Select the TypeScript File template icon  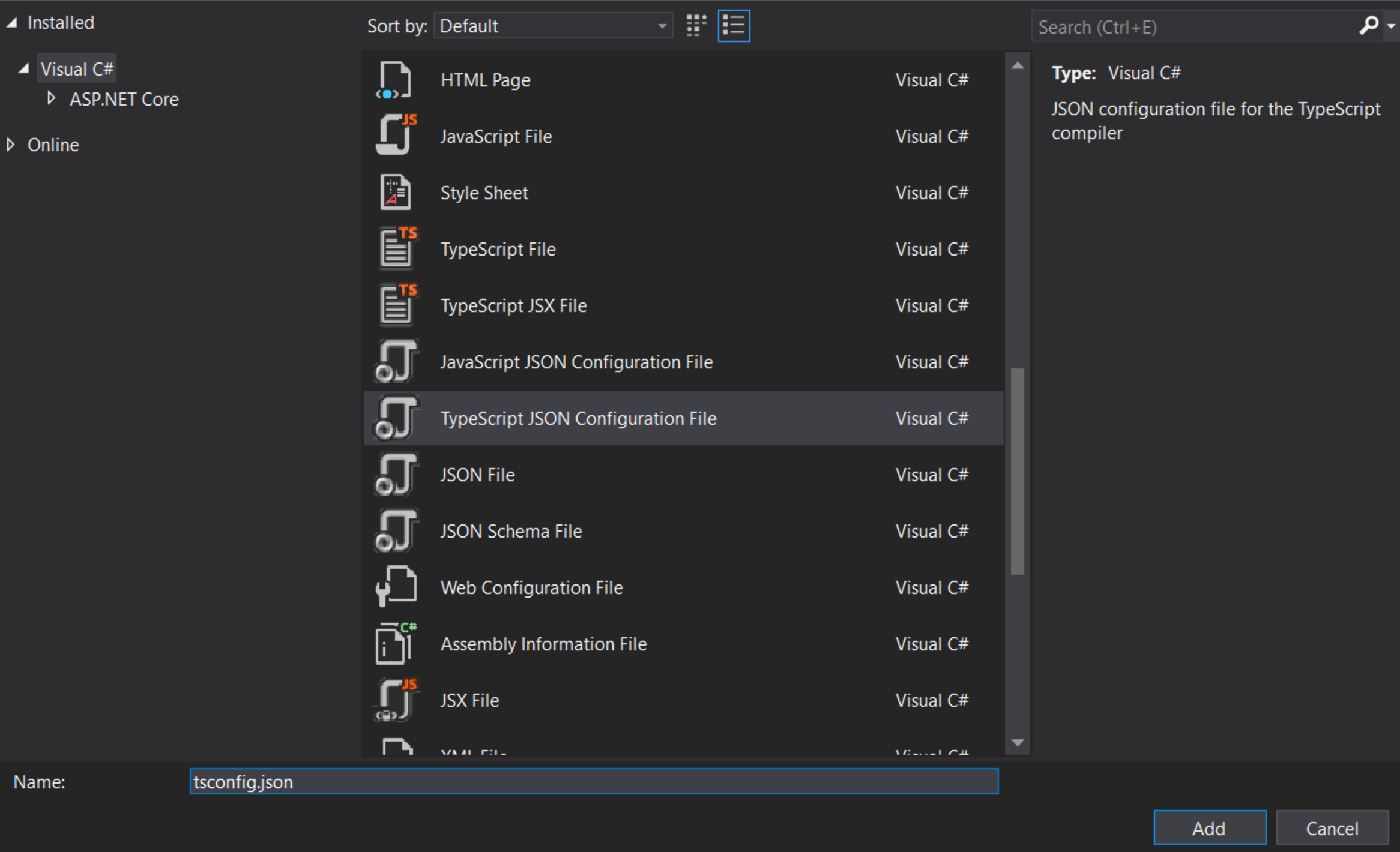[x=396, y=248]
